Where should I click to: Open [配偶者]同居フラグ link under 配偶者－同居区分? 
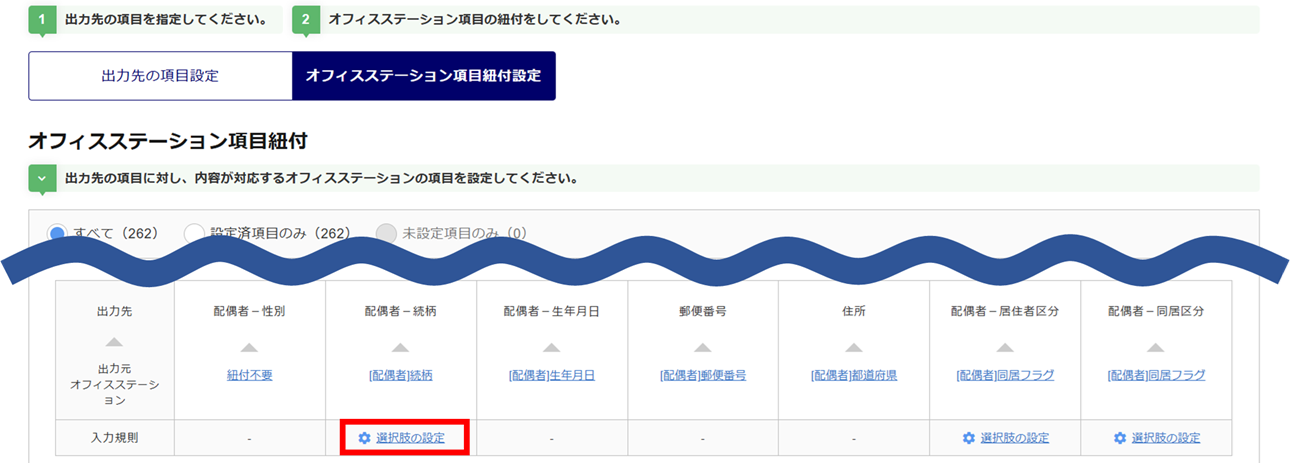tap(1156, 376)
